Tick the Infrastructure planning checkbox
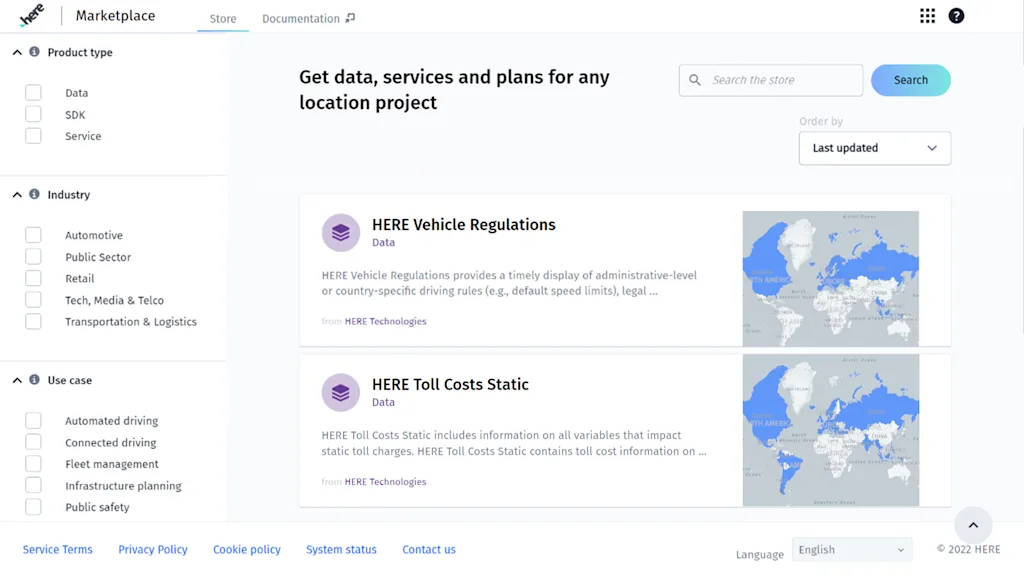Viewport: 1024px width, 576px height. pyautogui.click(x=33, y=485)
